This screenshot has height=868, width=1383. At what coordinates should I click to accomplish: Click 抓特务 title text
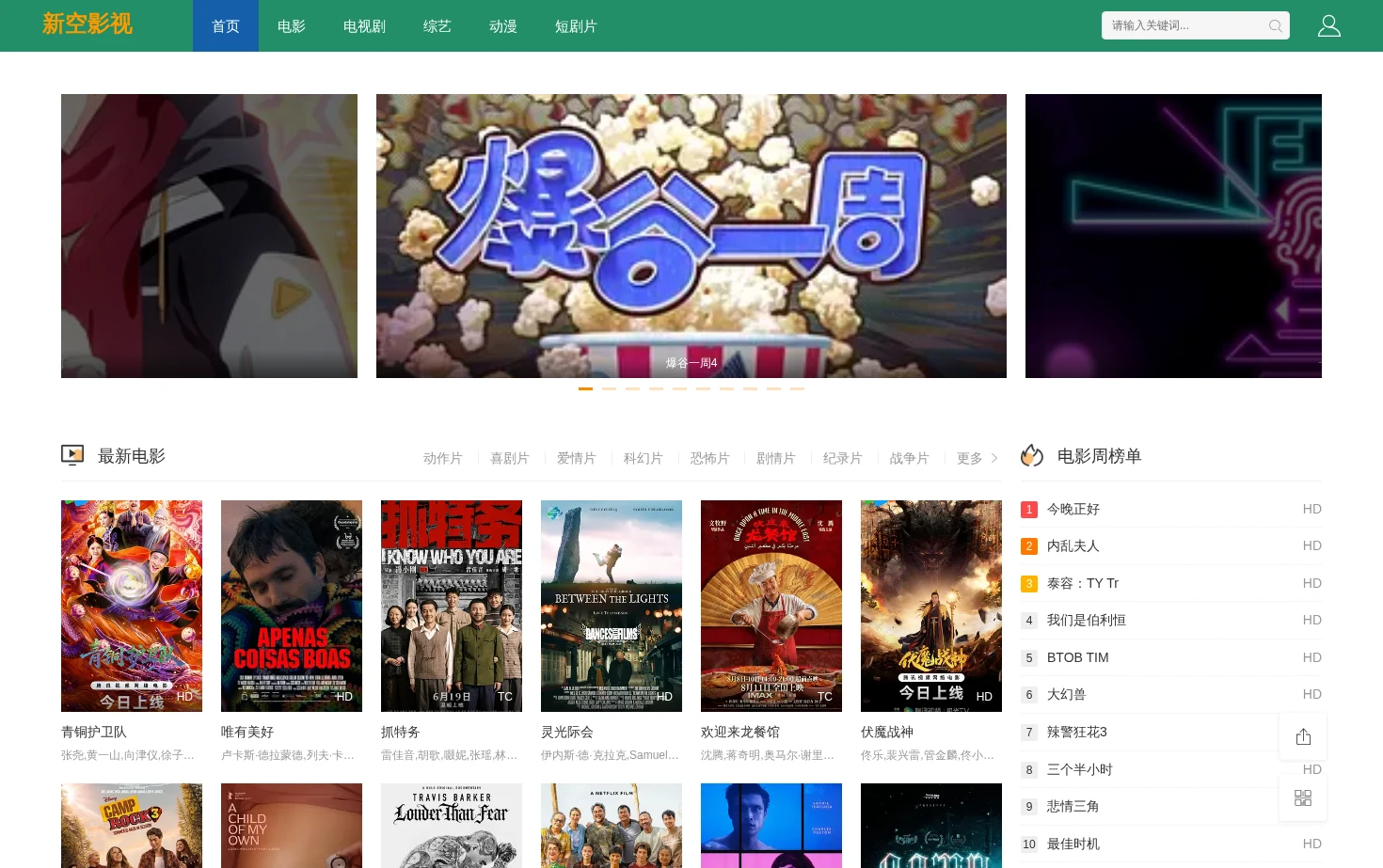pos(401,732)
